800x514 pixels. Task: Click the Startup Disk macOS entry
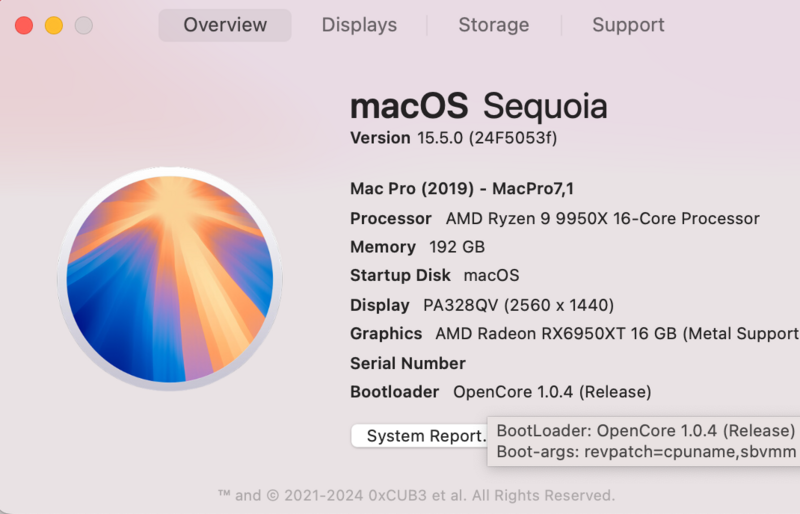point(434,276)
